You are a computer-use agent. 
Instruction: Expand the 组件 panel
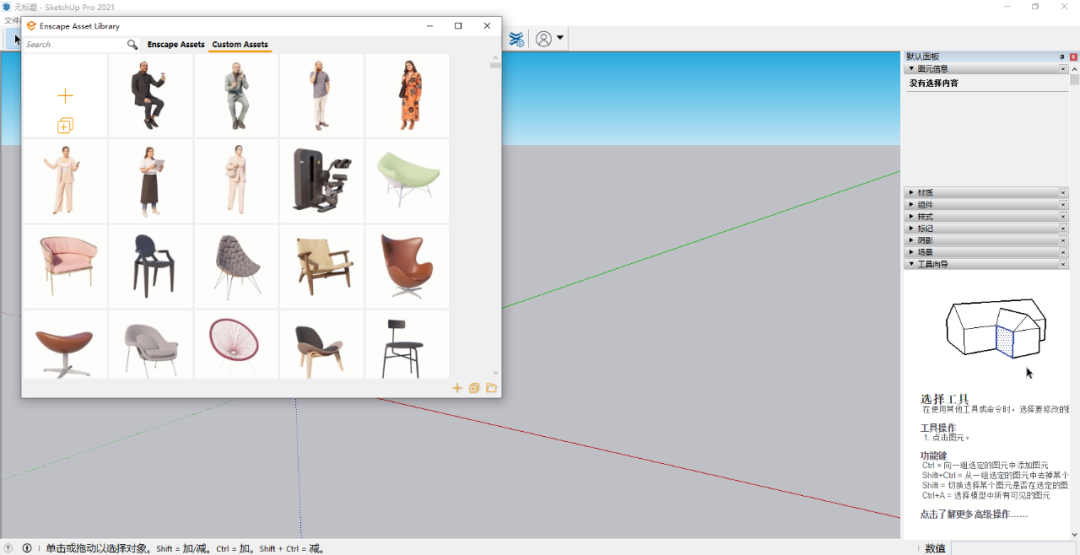pyautogui.click(x=925, y=205)
